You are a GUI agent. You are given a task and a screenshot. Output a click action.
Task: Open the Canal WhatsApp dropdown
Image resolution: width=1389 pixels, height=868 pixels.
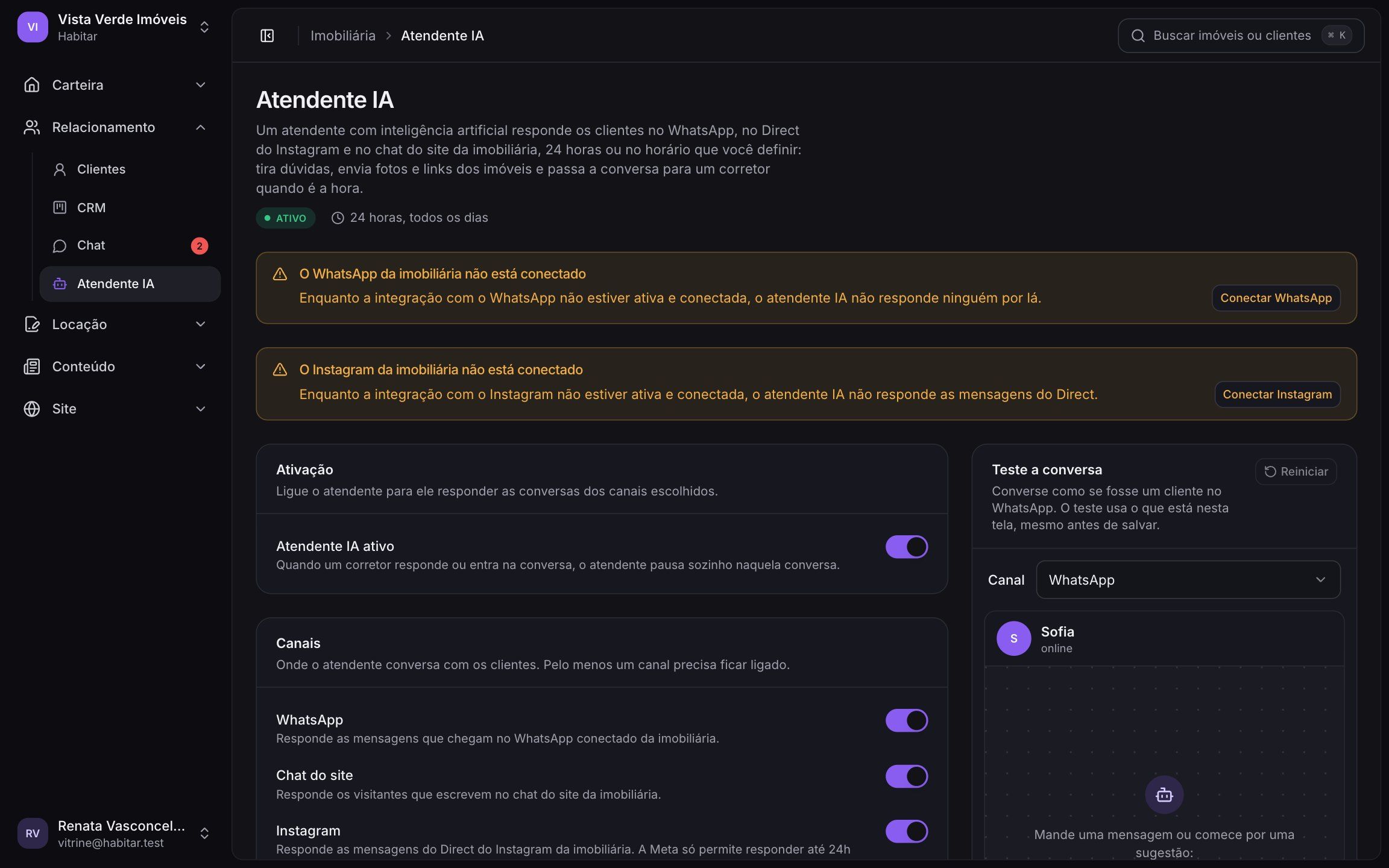1188,580
